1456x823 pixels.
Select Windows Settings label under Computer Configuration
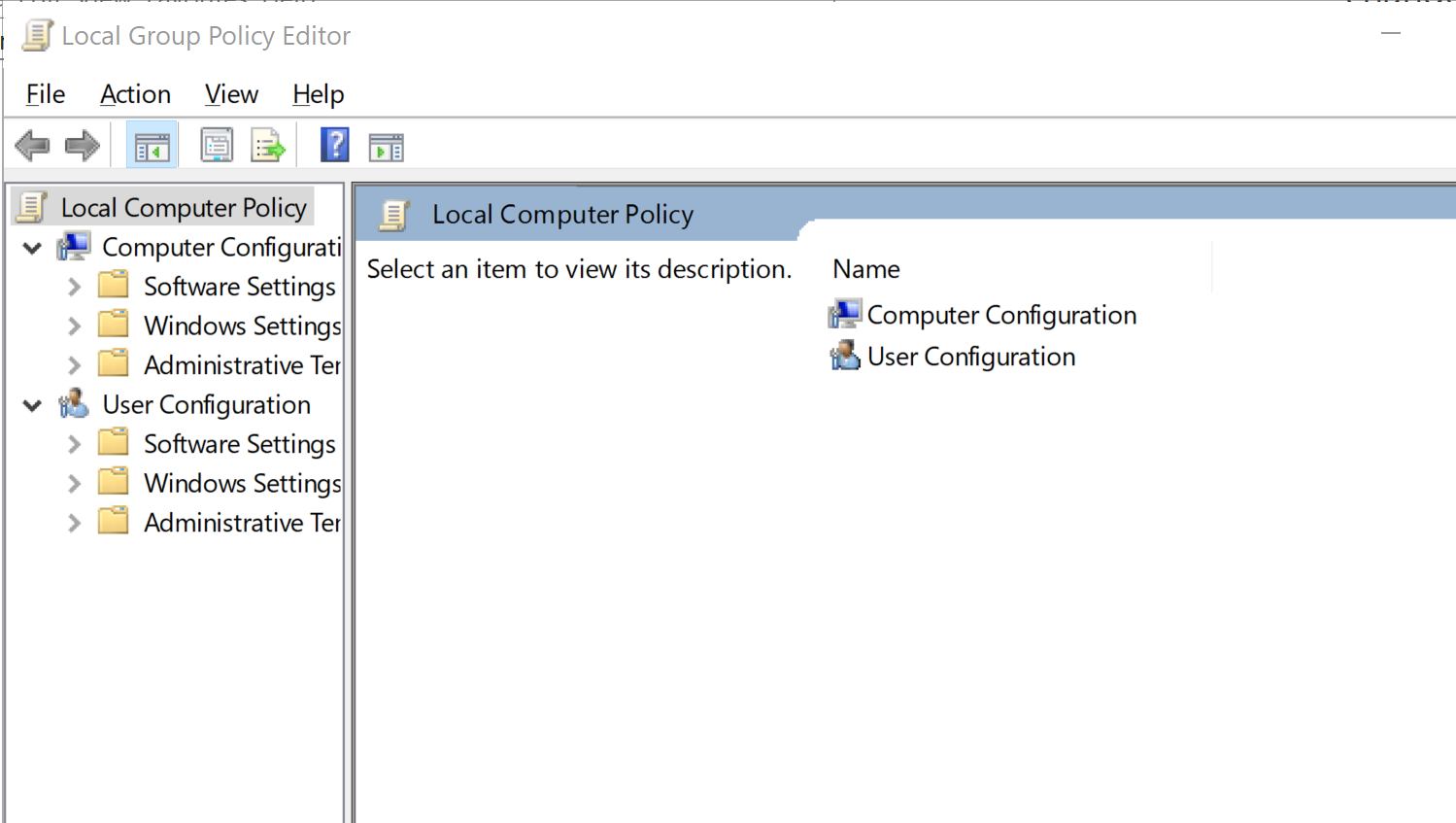[243, 326]
